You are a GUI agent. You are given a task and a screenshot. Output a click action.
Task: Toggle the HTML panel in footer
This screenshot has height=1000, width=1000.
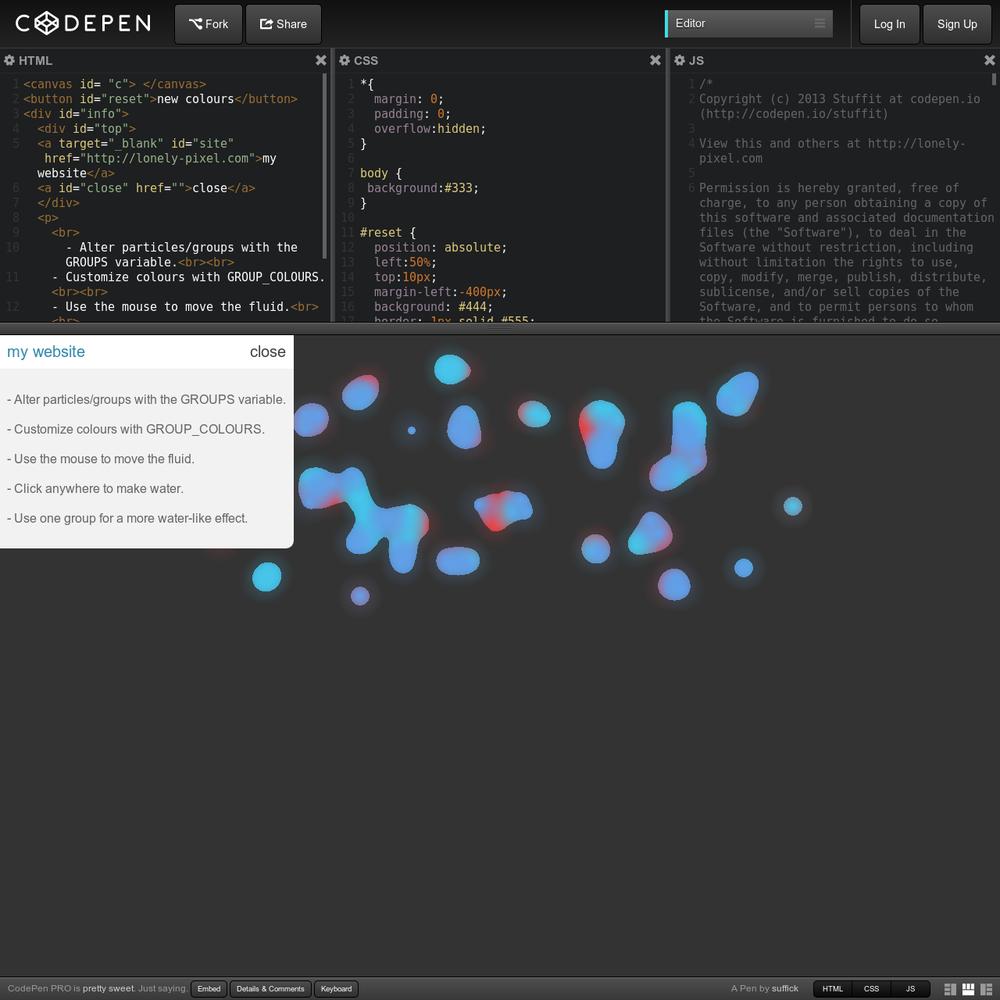832,989
